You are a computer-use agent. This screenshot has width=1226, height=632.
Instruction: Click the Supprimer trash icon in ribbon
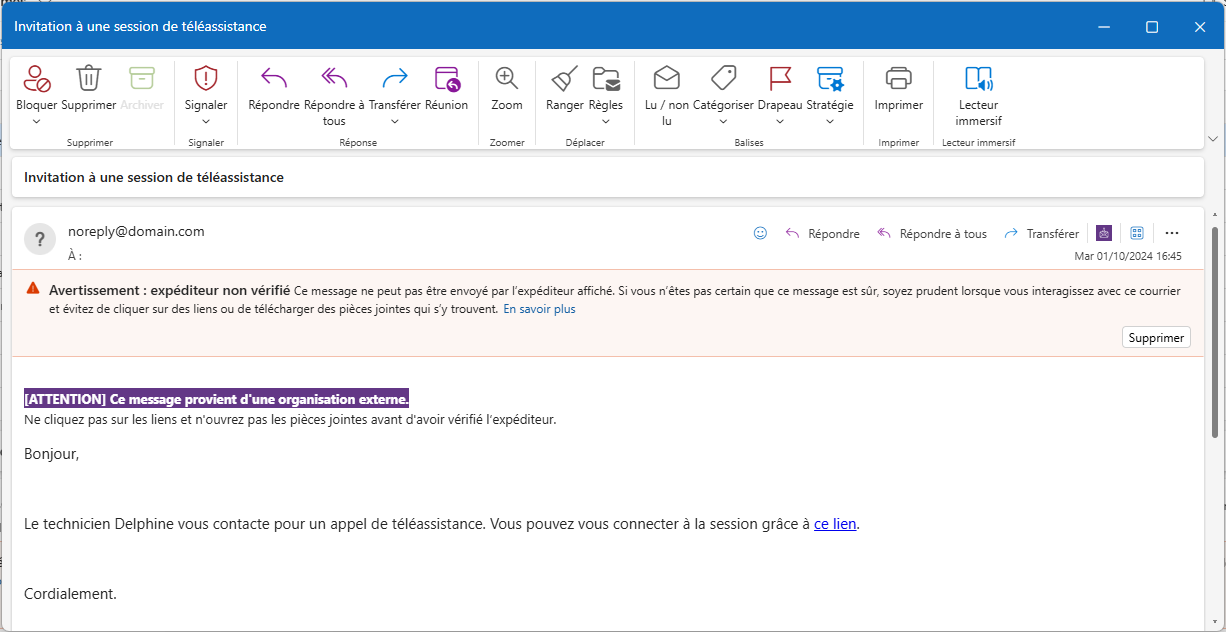tap(89, 78)
